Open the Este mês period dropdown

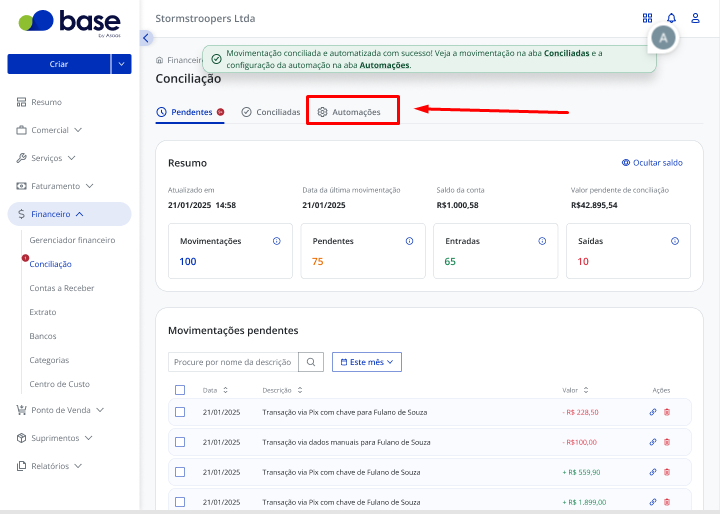[x=367, y=362]
